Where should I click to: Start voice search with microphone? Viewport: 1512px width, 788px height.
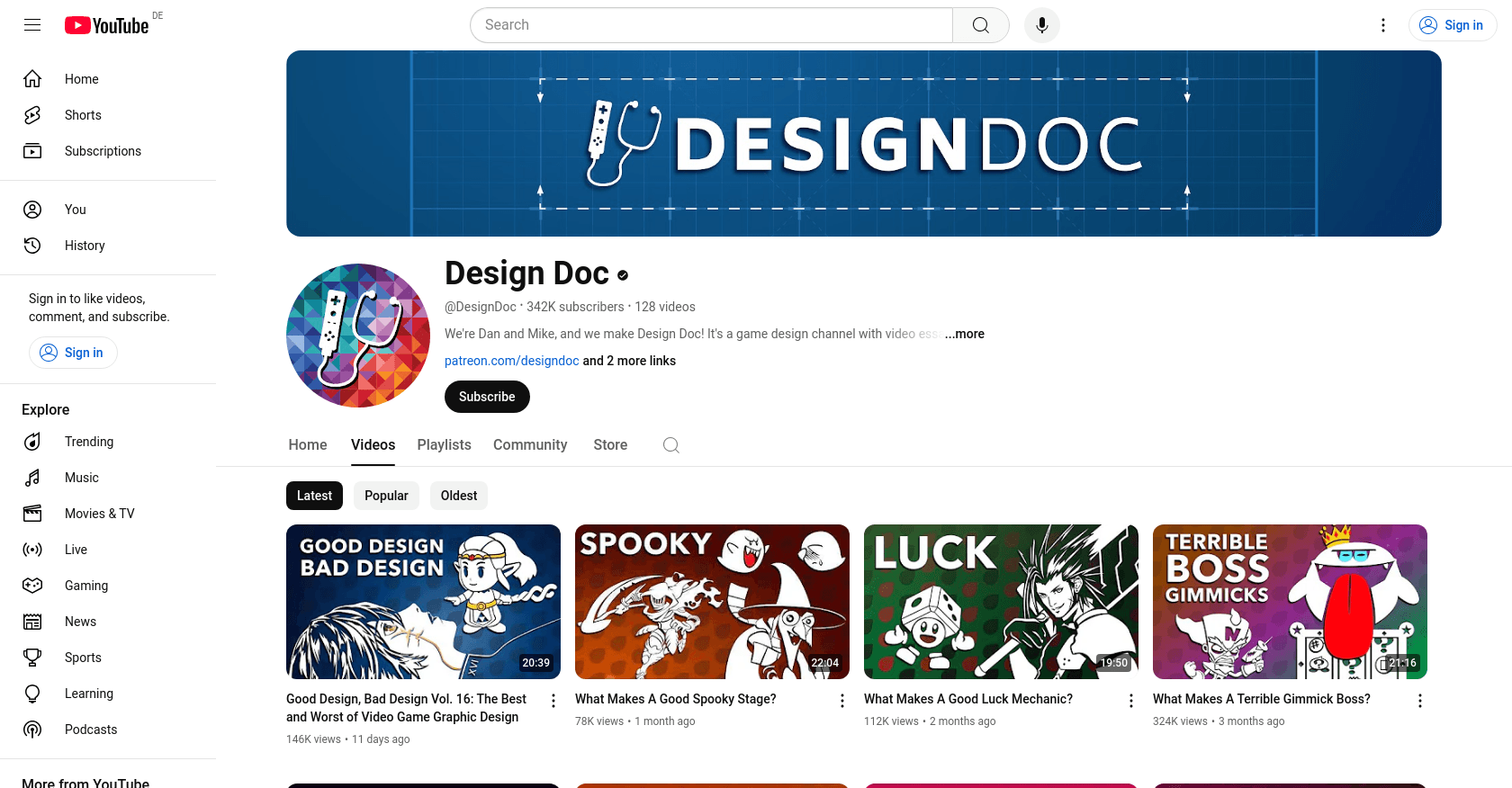(x=1041, y=25)
